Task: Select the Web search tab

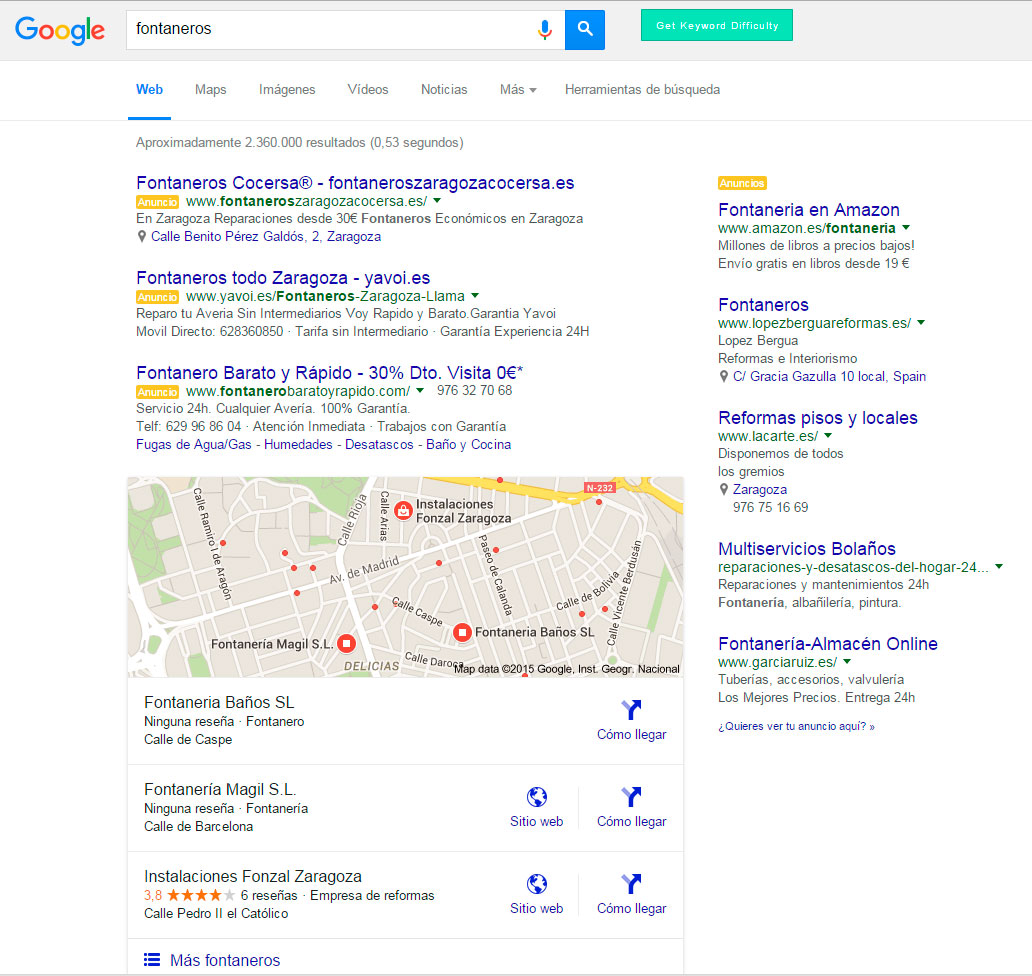Action: pos(149,90)
